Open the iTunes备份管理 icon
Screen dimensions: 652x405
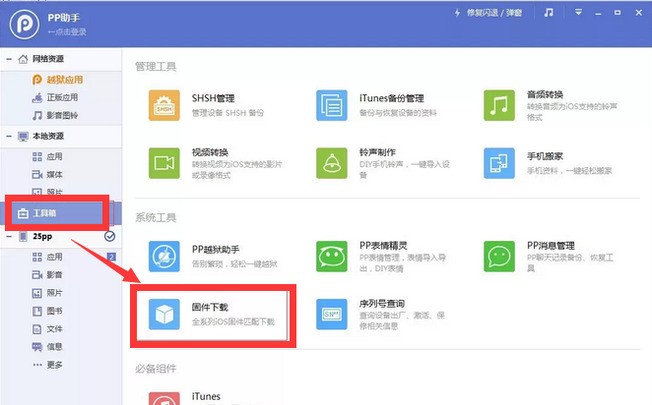point(331,105)
